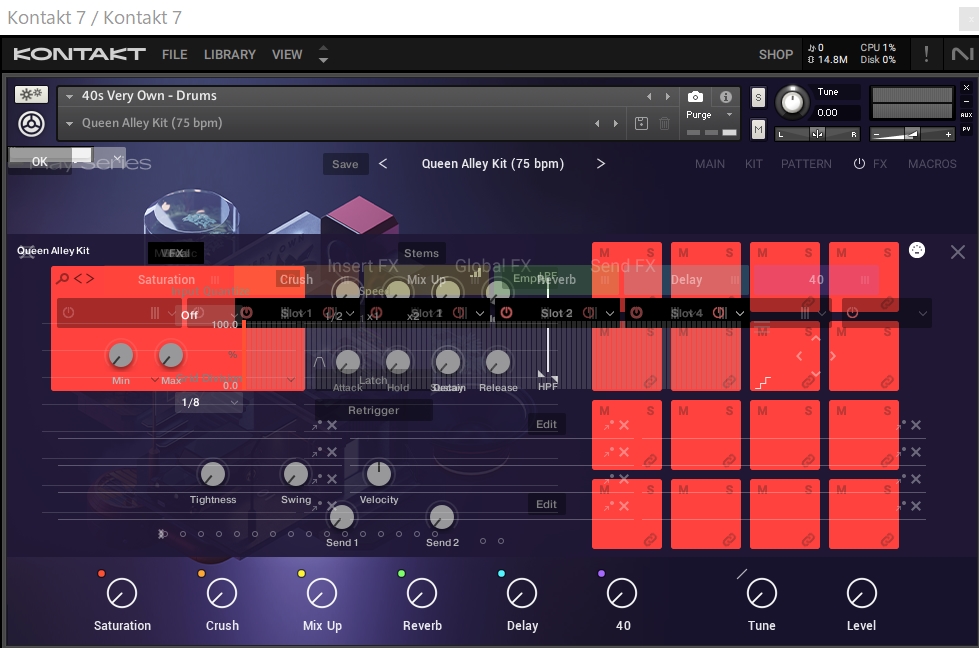This screenshot has width=979, height=648.
Task: Go to next snapshot with right arrow
Action: 616,123
